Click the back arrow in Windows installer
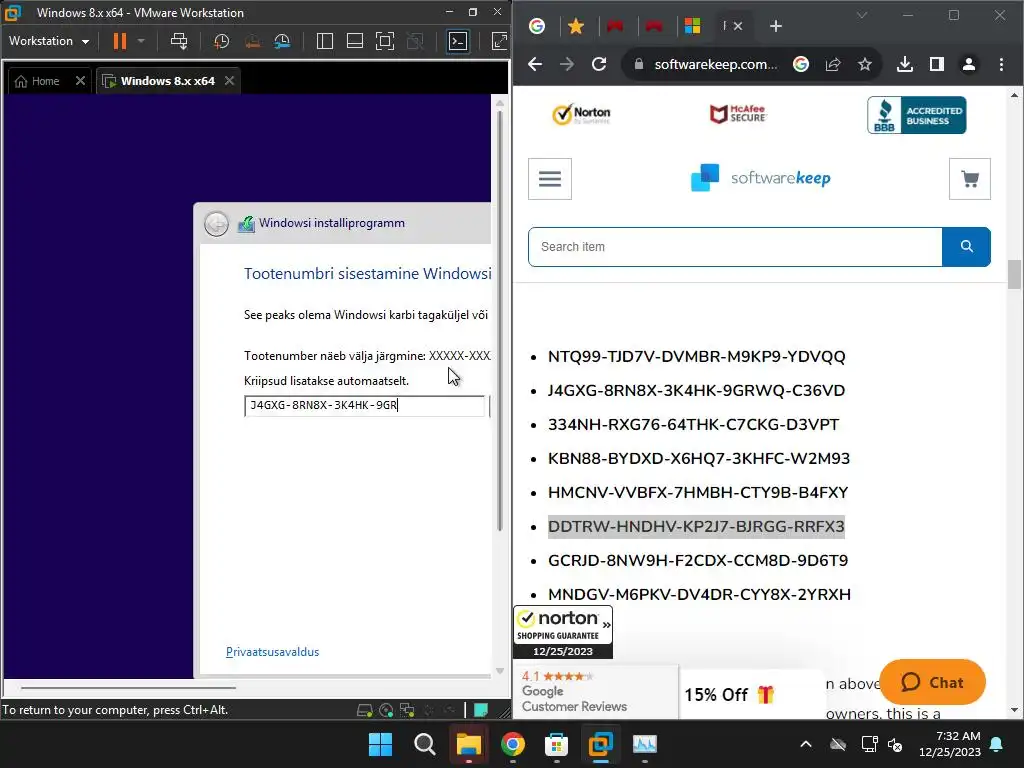Screen dimensions: 1024x768 [216, 223]
